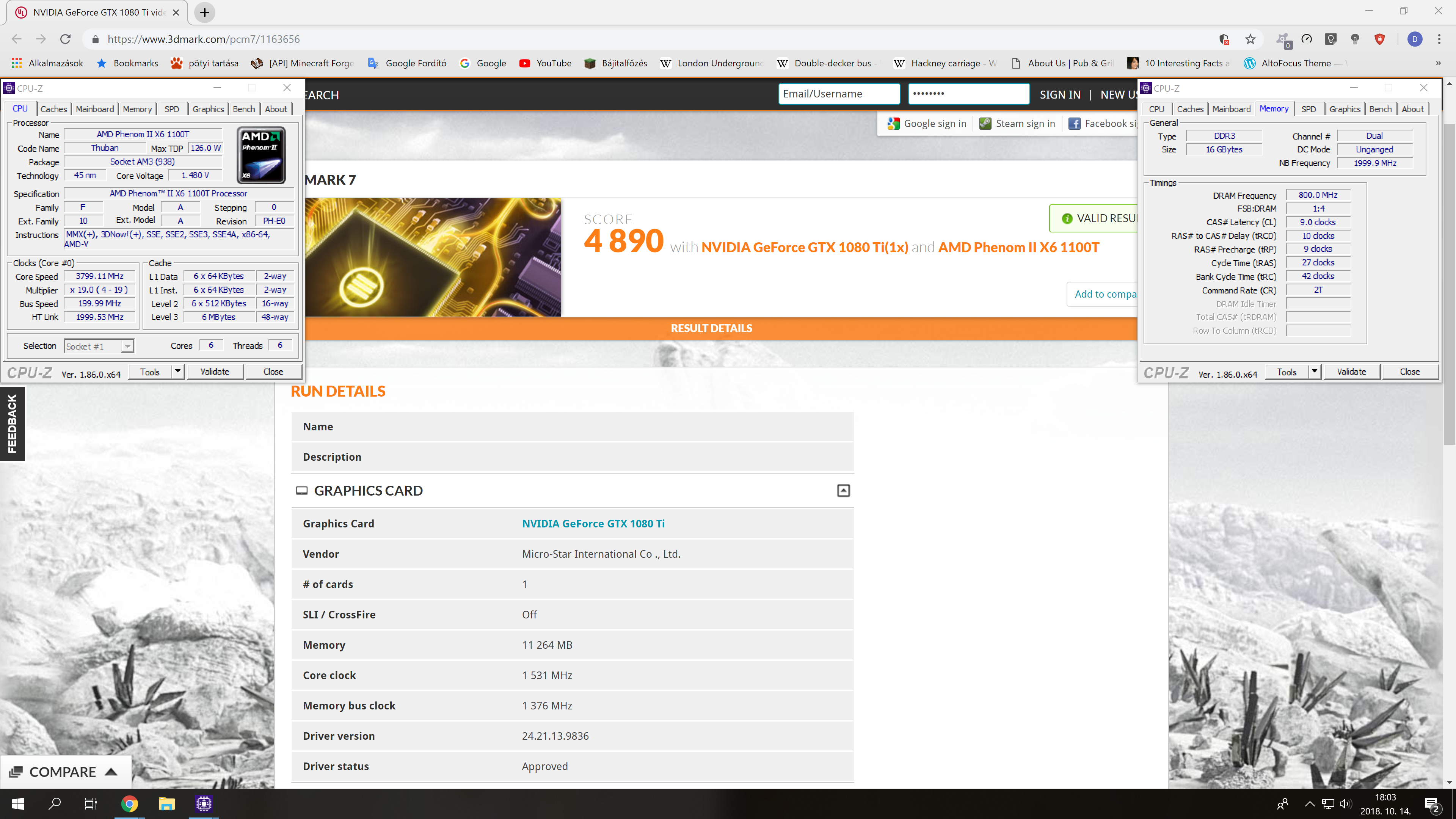Click the Email/Username field
1456x819 pixels.
tap(839, 94)
